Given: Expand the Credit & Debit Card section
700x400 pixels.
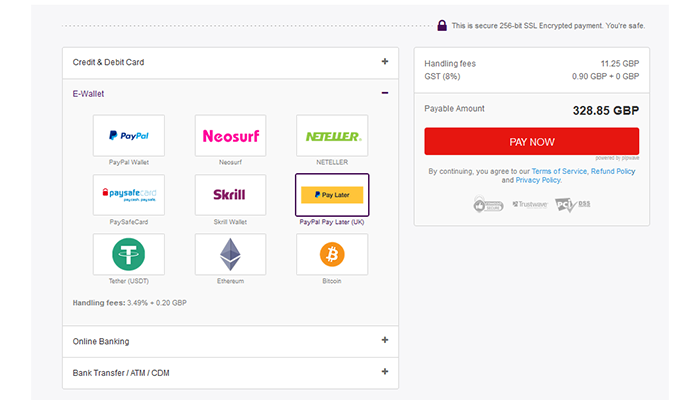Looking at the screenshot, I should [385, 62].
